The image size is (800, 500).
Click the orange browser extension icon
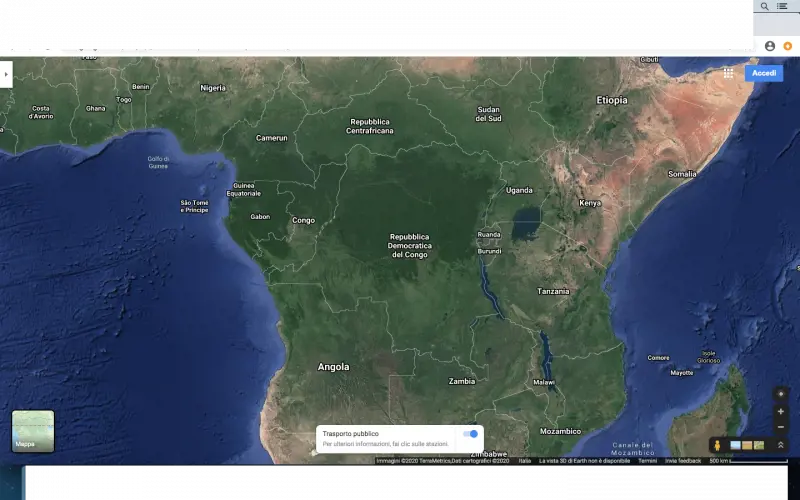[x=788, y=46]
